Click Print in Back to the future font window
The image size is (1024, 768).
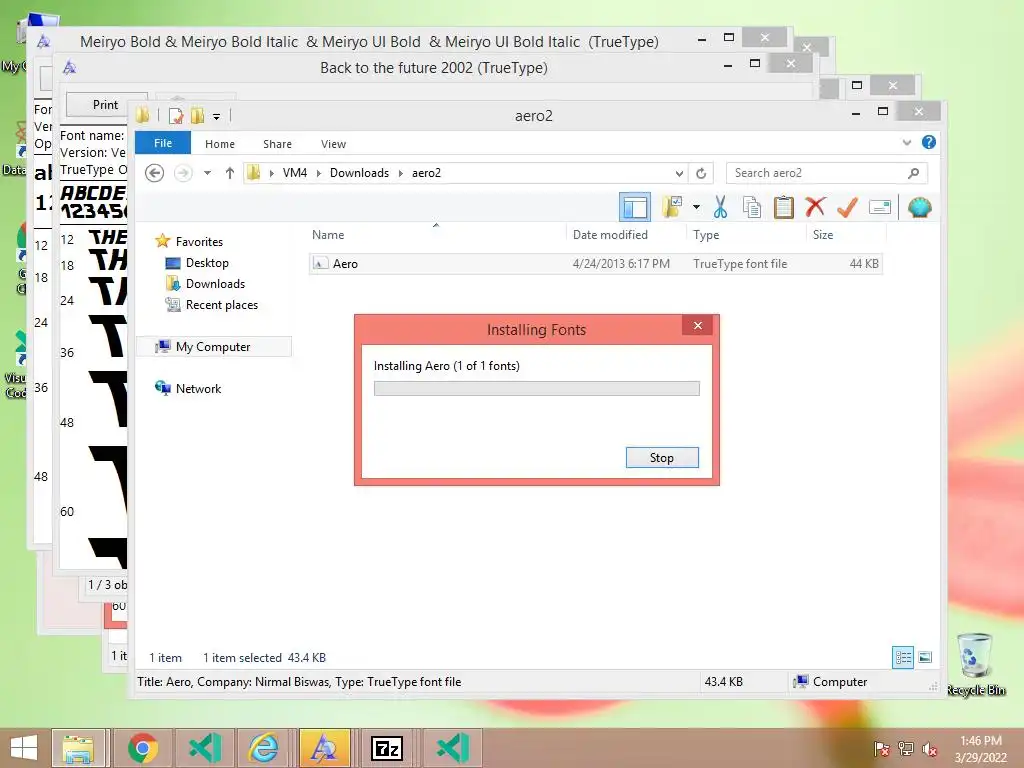(105, 104)
